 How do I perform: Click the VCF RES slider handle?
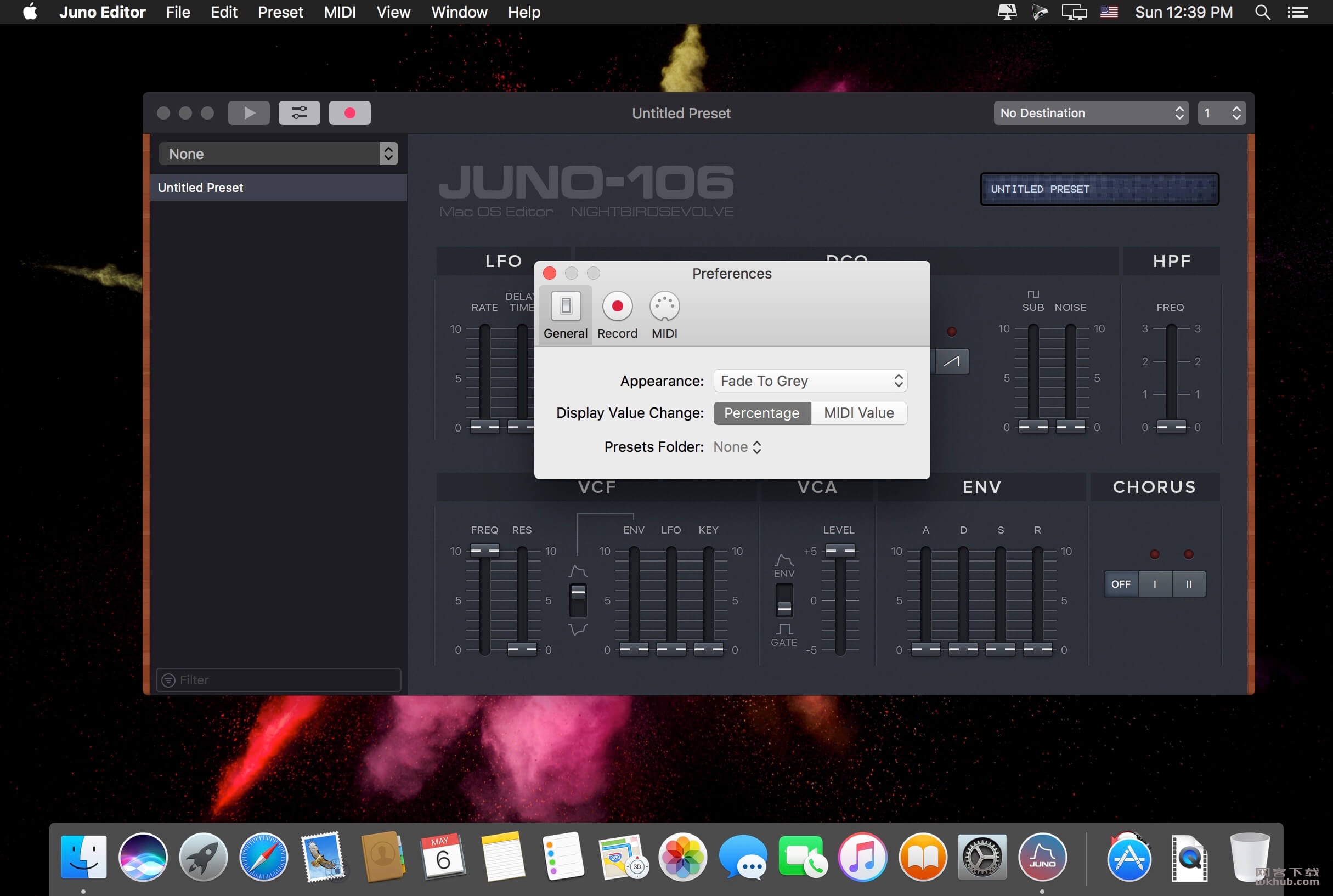pyautogui.click(x=522, y=649)
